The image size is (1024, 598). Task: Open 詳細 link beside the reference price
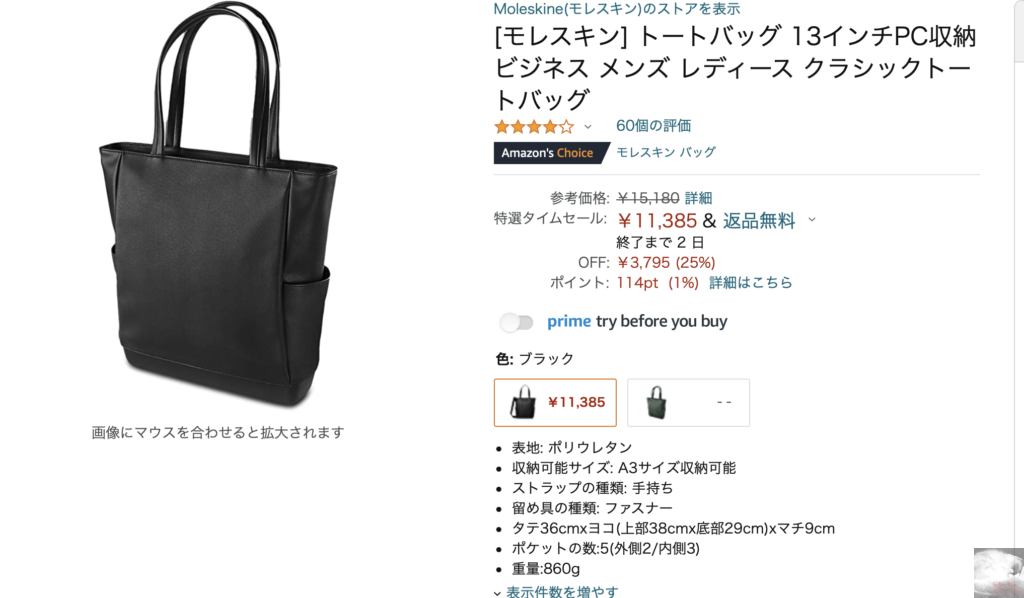pos(698,198)
